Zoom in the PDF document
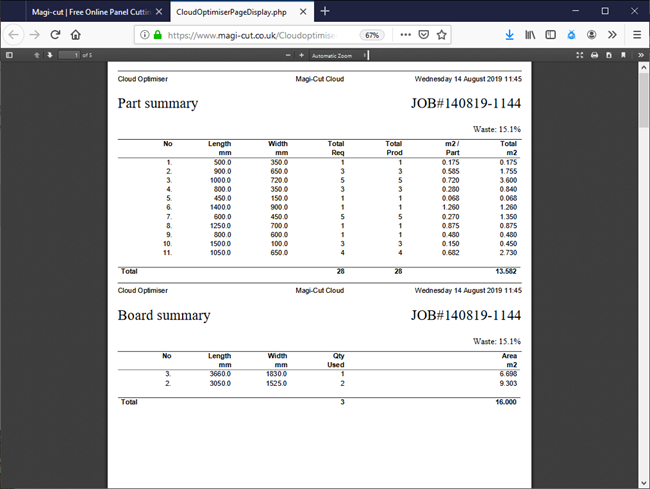The image size is (650, 489). click(301, 54)
